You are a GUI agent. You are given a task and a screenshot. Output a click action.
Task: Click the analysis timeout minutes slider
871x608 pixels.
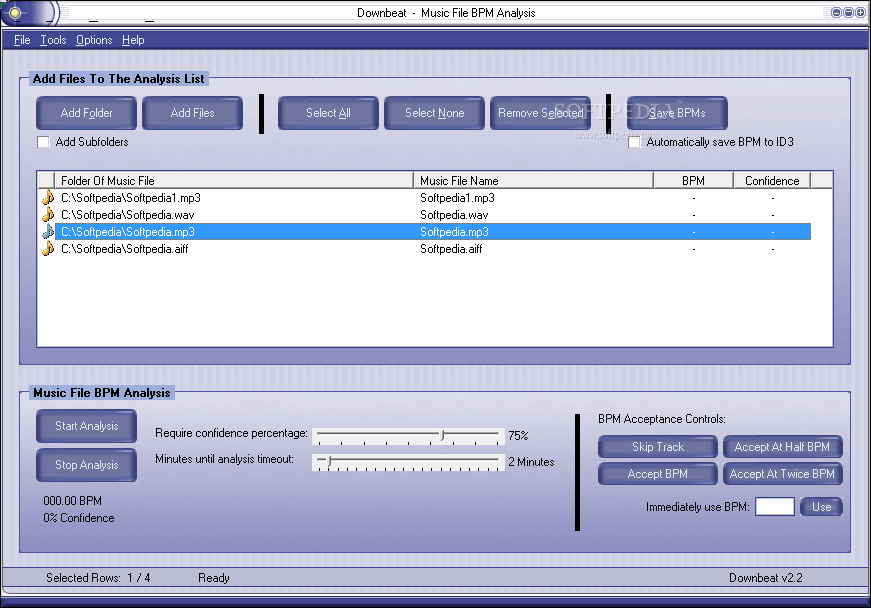[408, 462]
